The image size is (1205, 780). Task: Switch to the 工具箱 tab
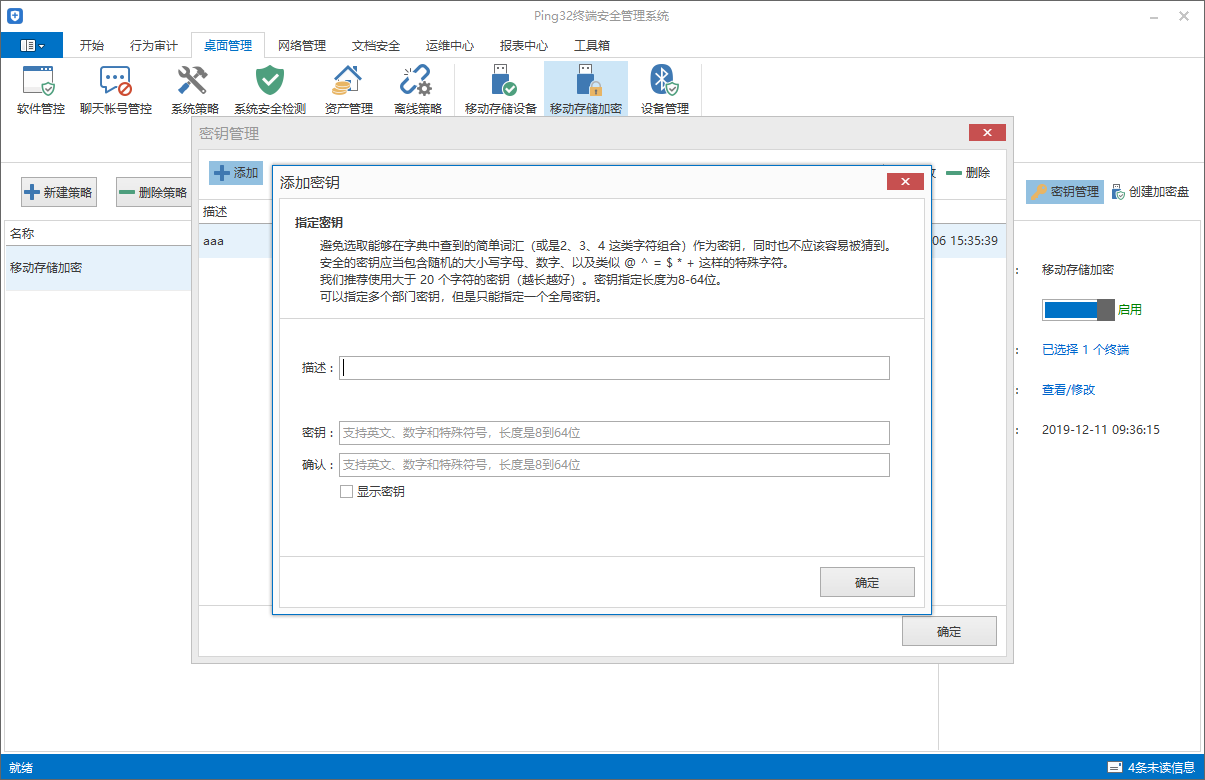(x=592, y=46)
